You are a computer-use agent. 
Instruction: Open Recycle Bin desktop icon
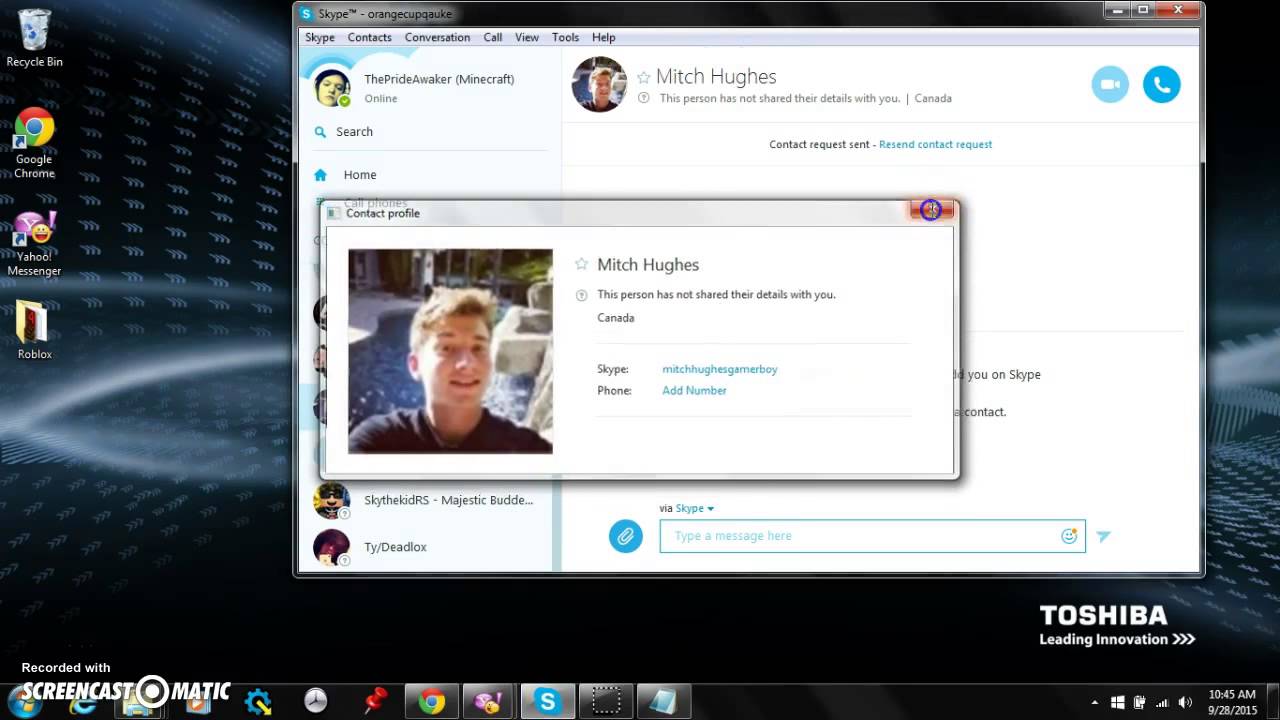pyautogui.click(x=34, y=38)
